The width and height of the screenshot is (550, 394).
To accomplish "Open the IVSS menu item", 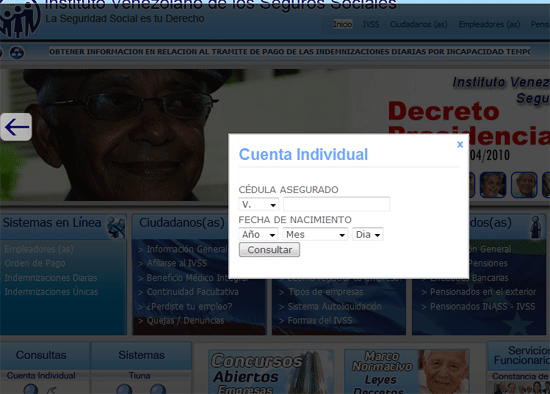I will [371, 24].
